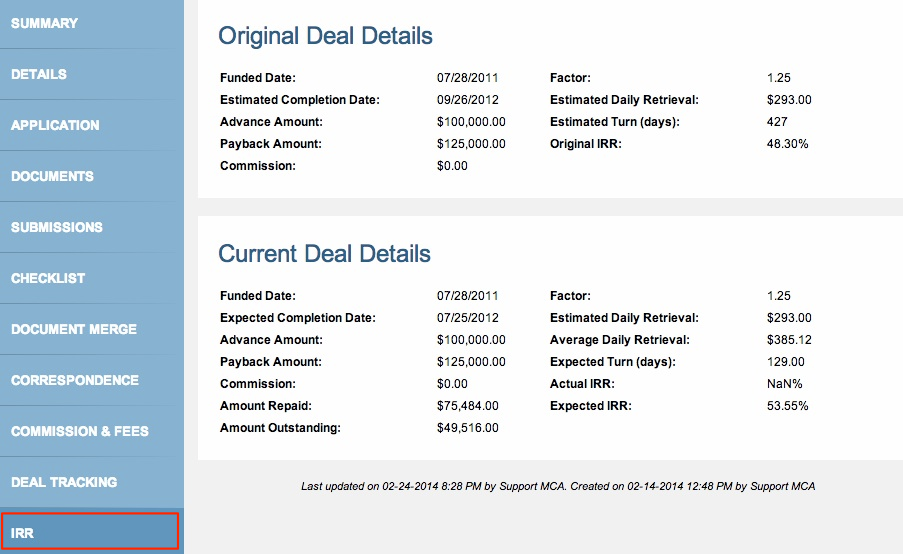Click Average Daily Retrieval value $385.12

tap(789, 340)
